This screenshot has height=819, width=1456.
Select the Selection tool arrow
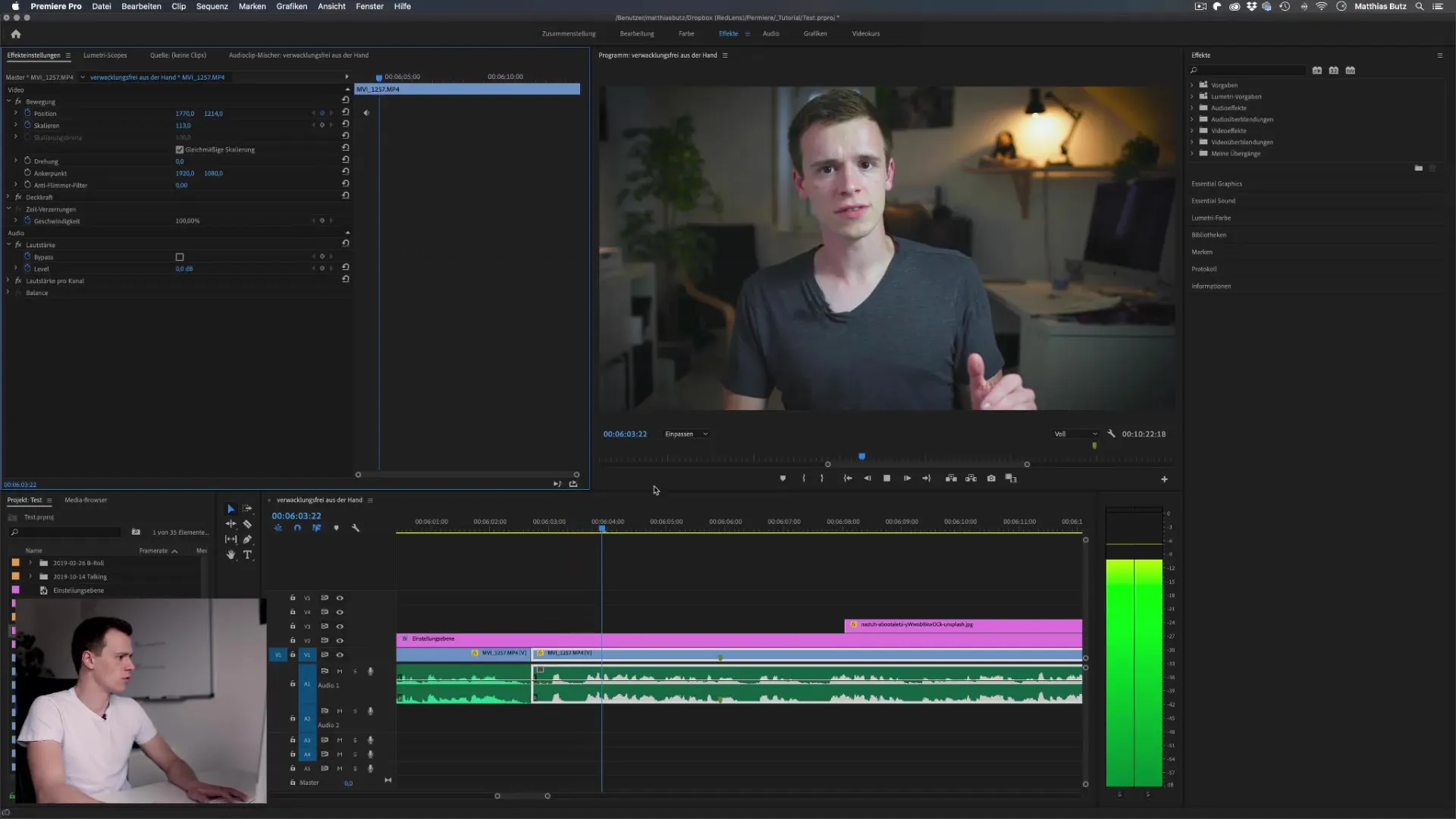pyautogui.click(x=231, y=509)
